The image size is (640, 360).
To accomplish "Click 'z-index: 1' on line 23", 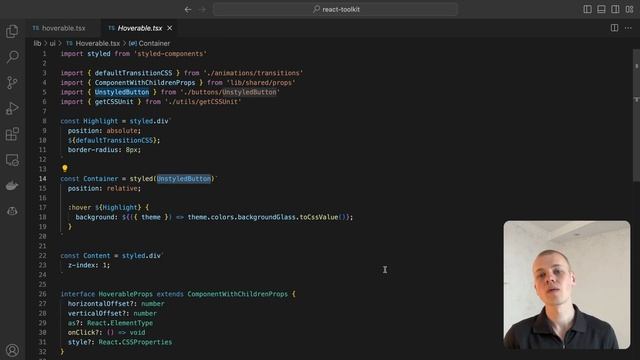I will tap(88, 265).
